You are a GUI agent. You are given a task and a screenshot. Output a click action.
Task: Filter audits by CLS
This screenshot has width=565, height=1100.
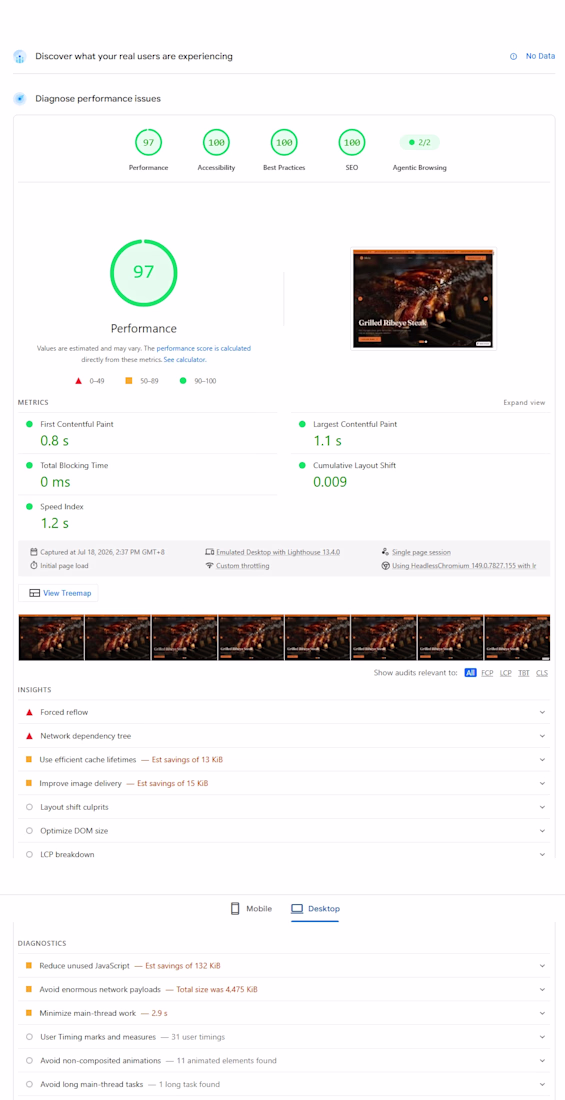coord(542,673)
